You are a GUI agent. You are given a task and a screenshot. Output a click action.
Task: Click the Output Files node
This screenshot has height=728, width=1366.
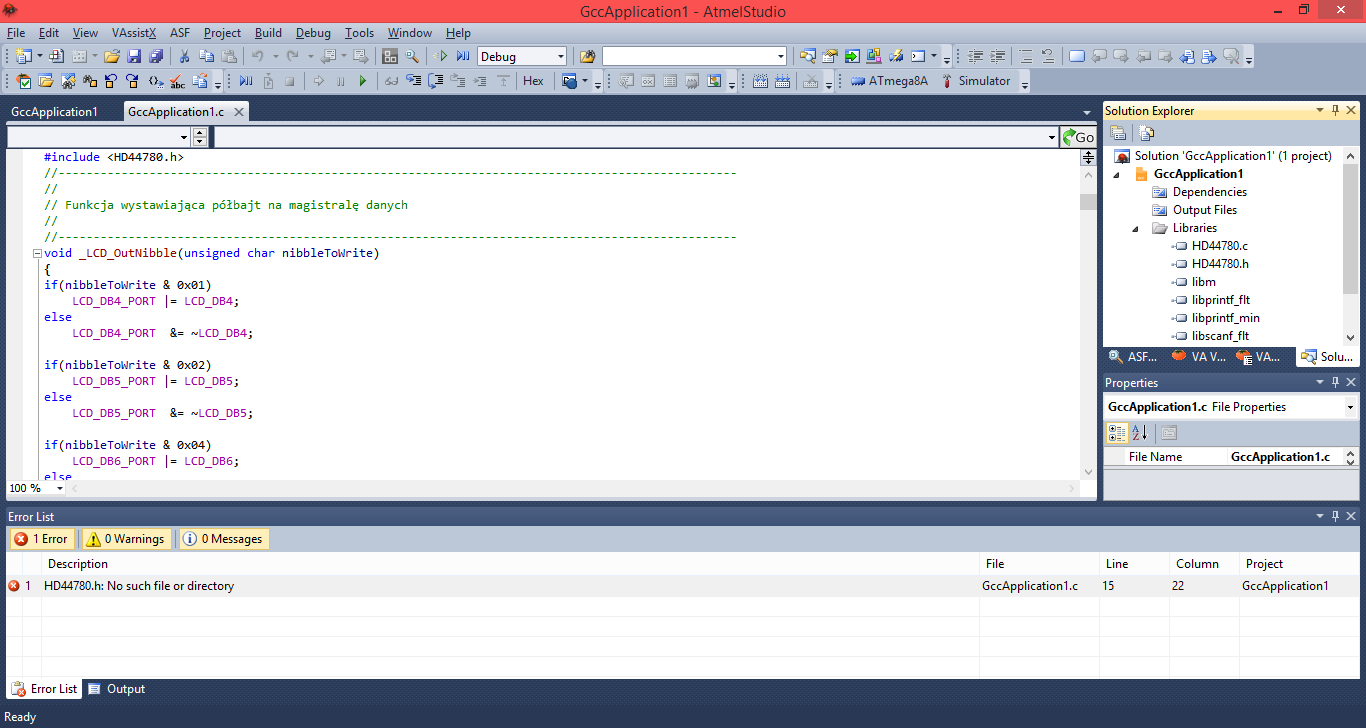(1205, 210)
